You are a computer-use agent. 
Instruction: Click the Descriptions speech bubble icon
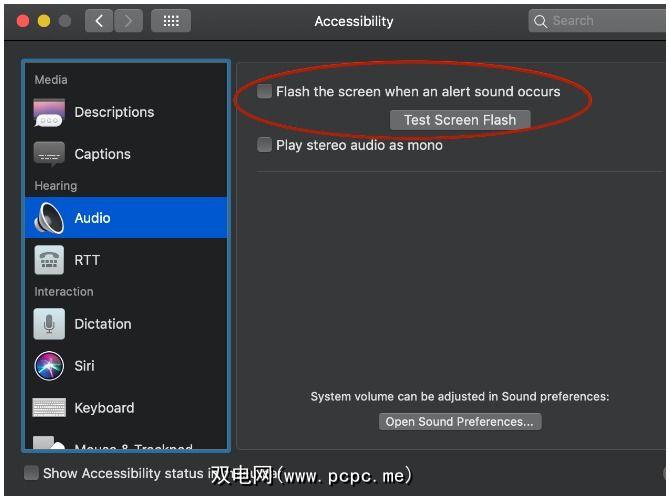pyautogui.click(x=49, y=112)
